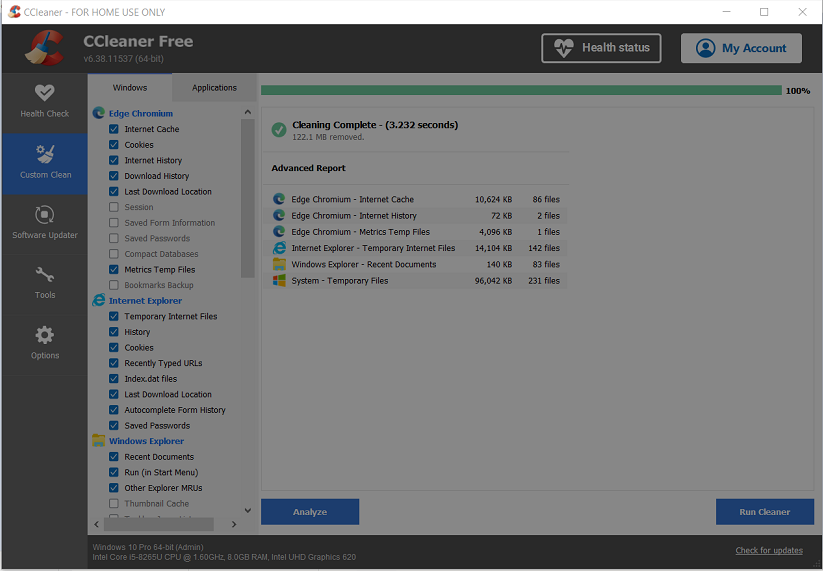The height and width of the screenshot is (571, 823).
Task: Uncheck Edge Chromium Cookies checkbox
Action: (114, 144)
